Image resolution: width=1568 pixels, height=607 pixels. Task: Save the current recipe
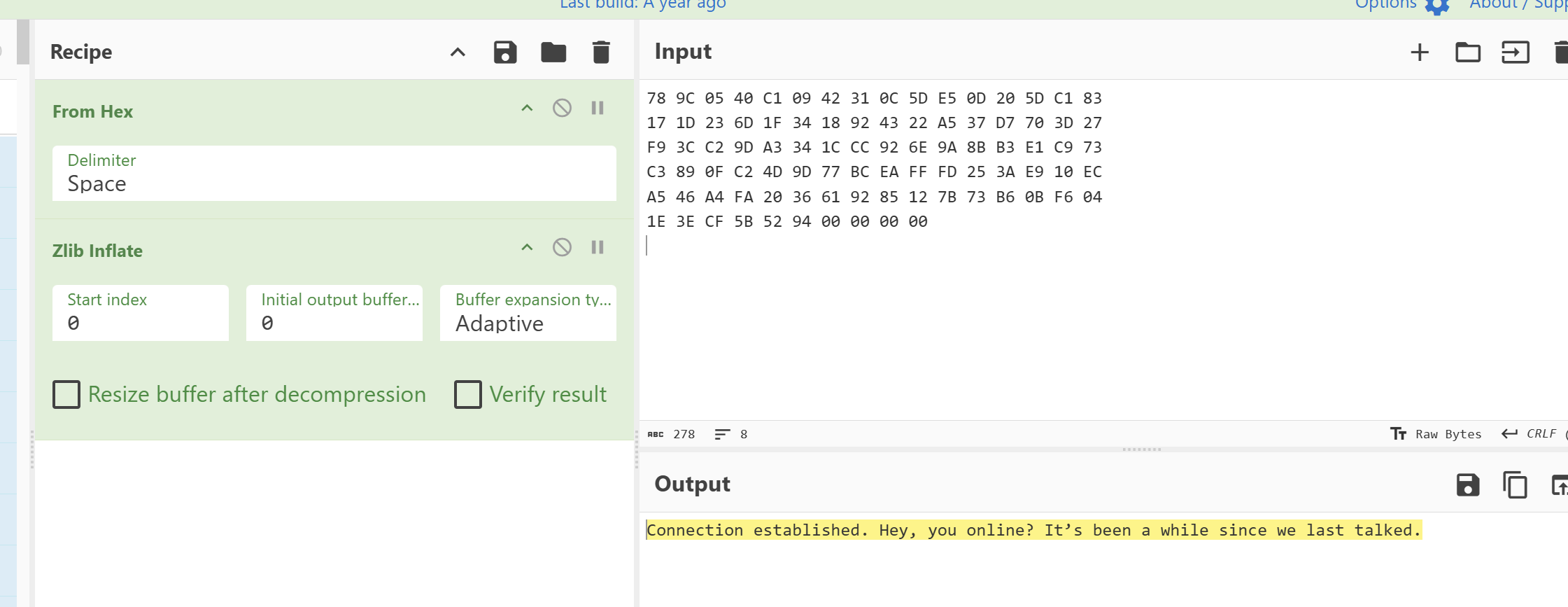pos(504,53)
